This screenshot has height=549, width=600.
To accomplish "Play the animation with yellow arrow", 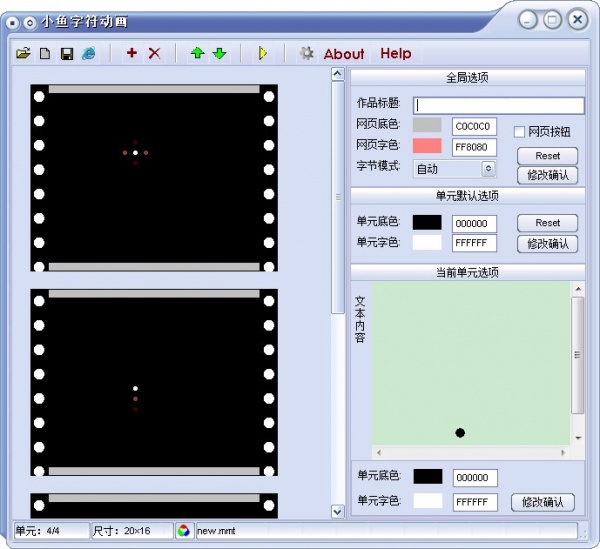I will (x=263, y=54).
